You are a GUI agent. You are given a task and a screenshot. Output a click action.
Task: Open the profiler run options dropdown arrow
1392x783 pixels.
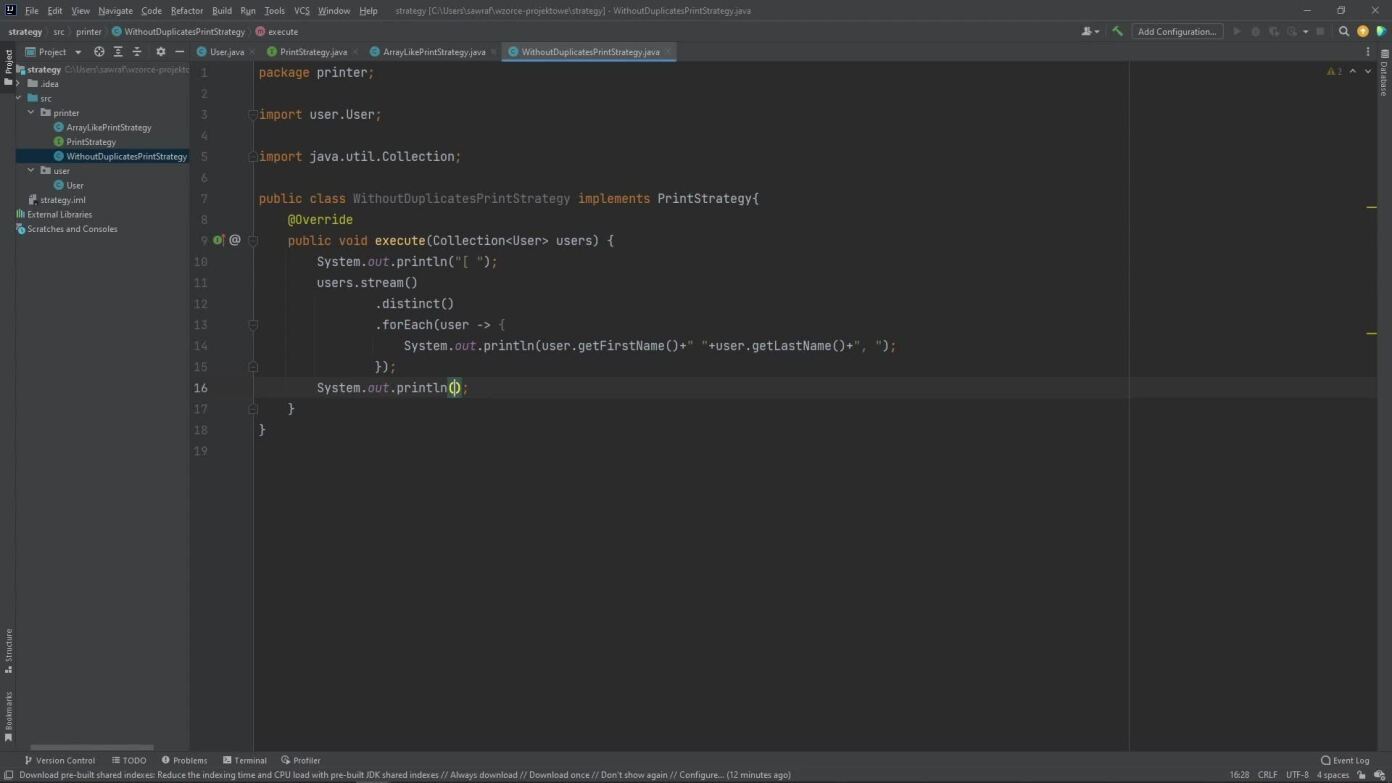[x=1306, y=32]
